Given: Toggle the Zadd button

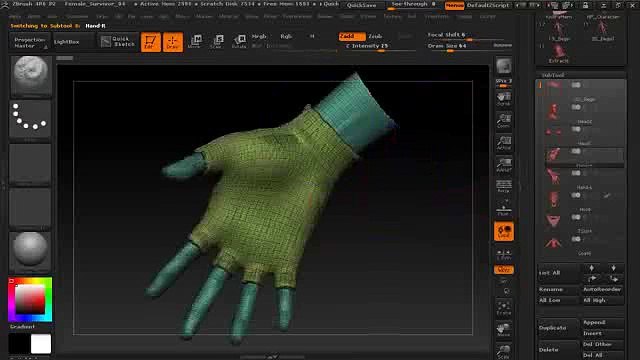Looking at the screenshot, I should (352, 36).
